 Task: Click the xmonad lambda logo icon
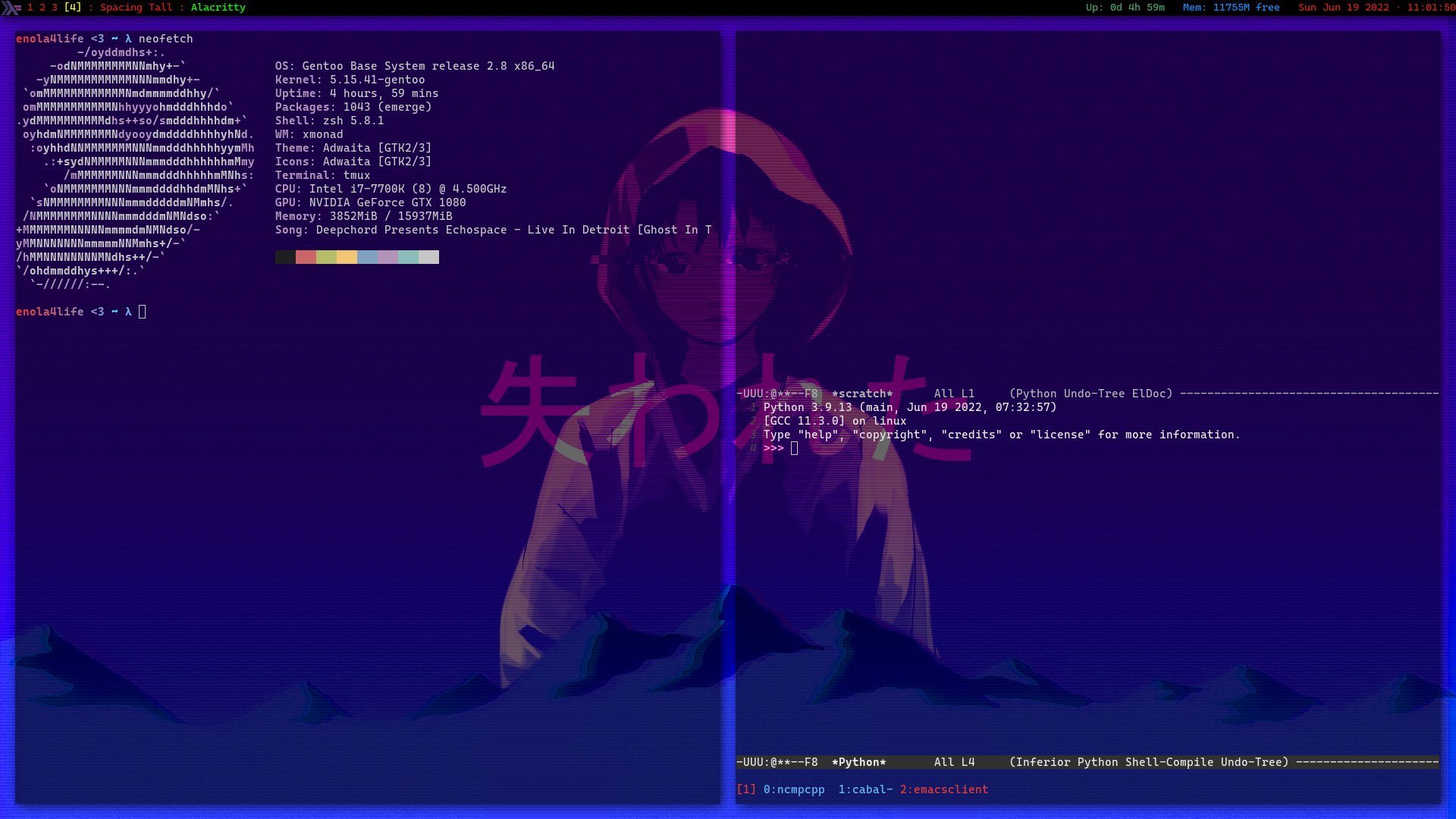[11, 8]
